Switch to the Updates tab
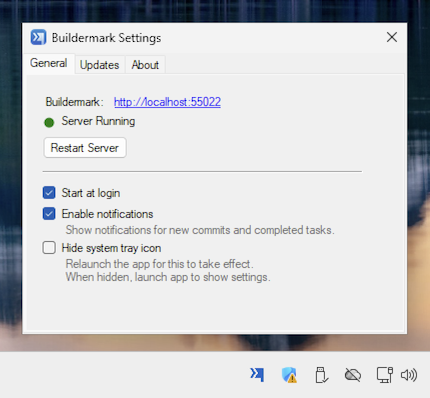The image size is (430, 398). point(100,65)
